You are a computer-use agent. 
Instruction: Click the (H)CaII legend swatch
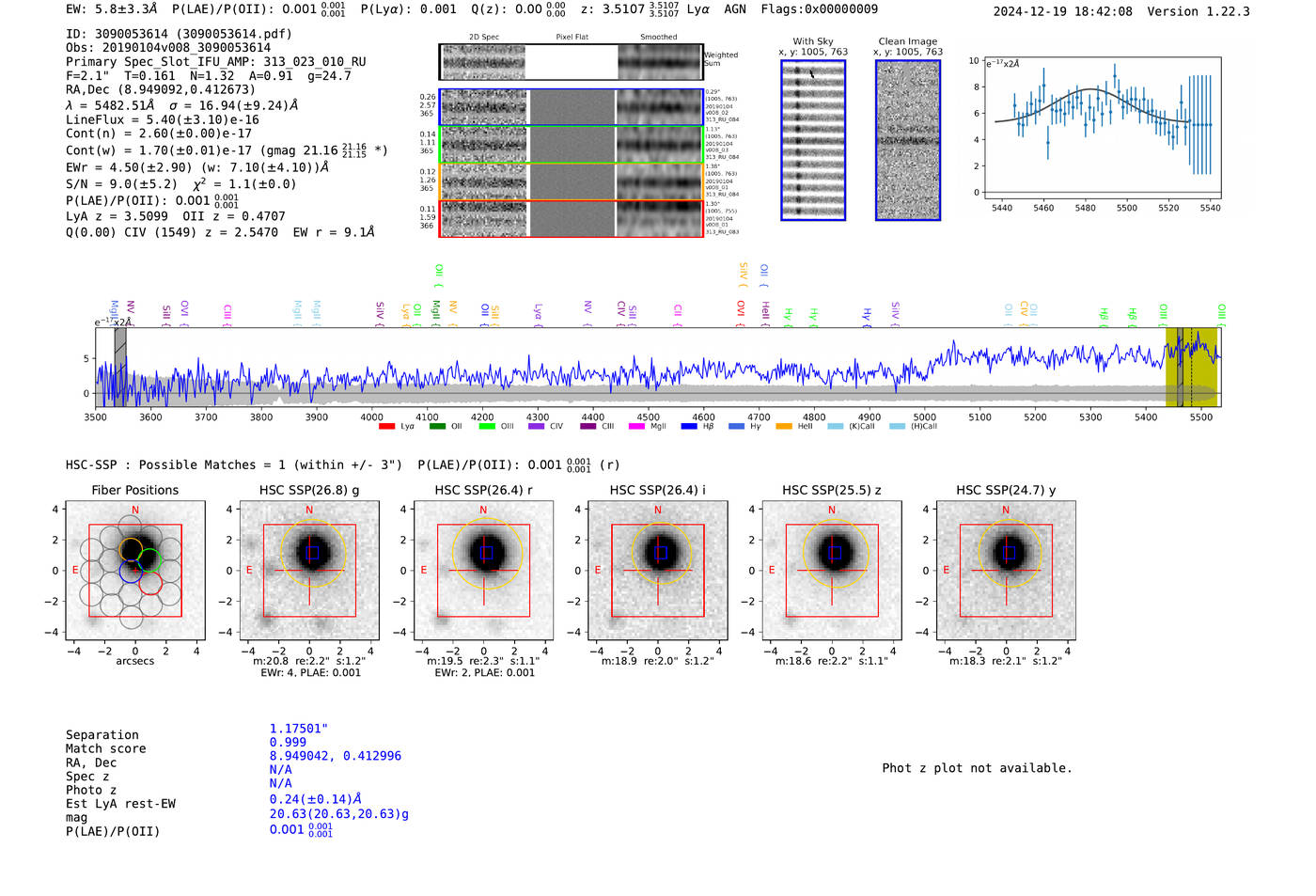[897, 427]
